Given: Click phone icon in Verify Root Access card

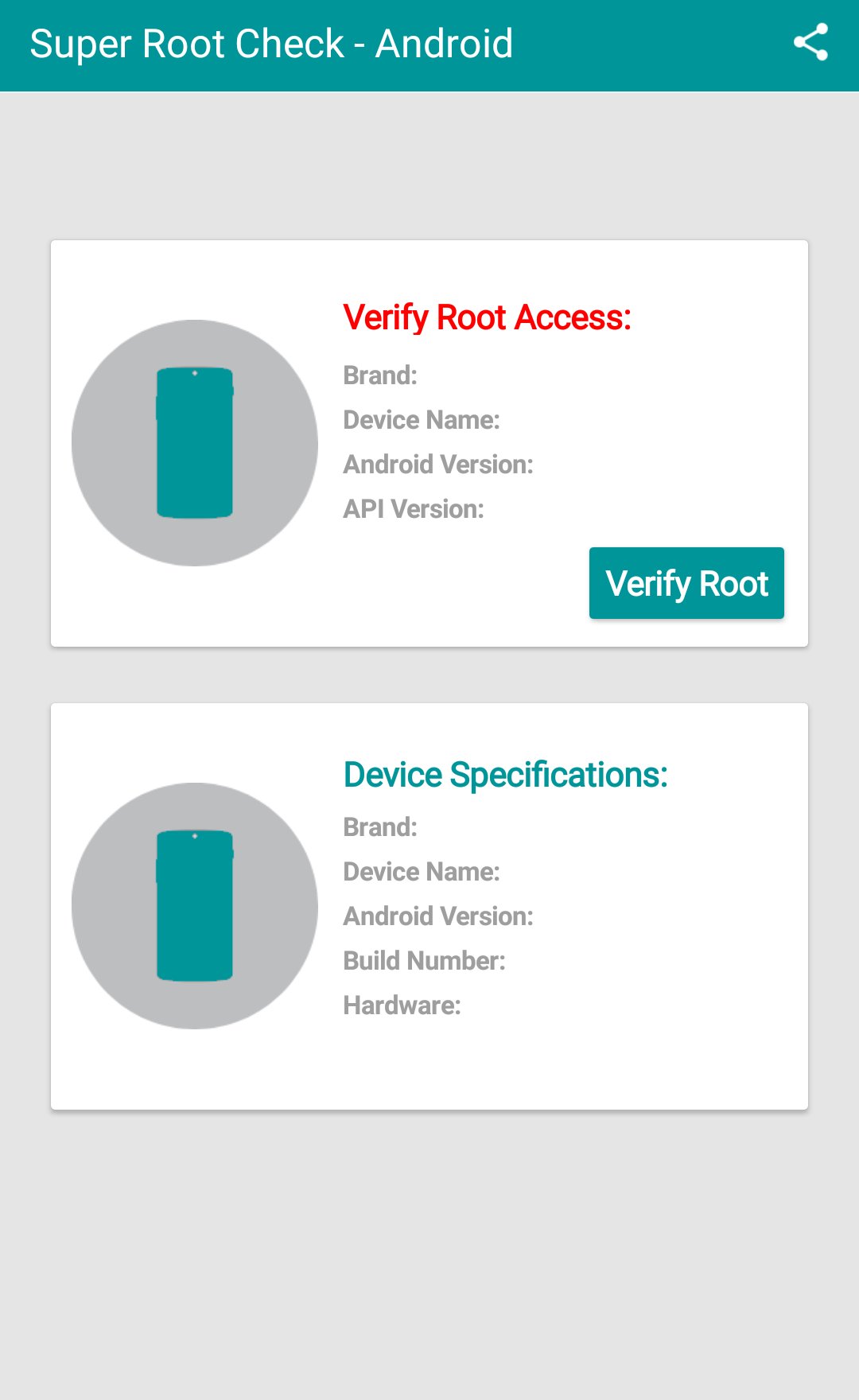Looking at the screenshot, I should click(x=195, y=442).
